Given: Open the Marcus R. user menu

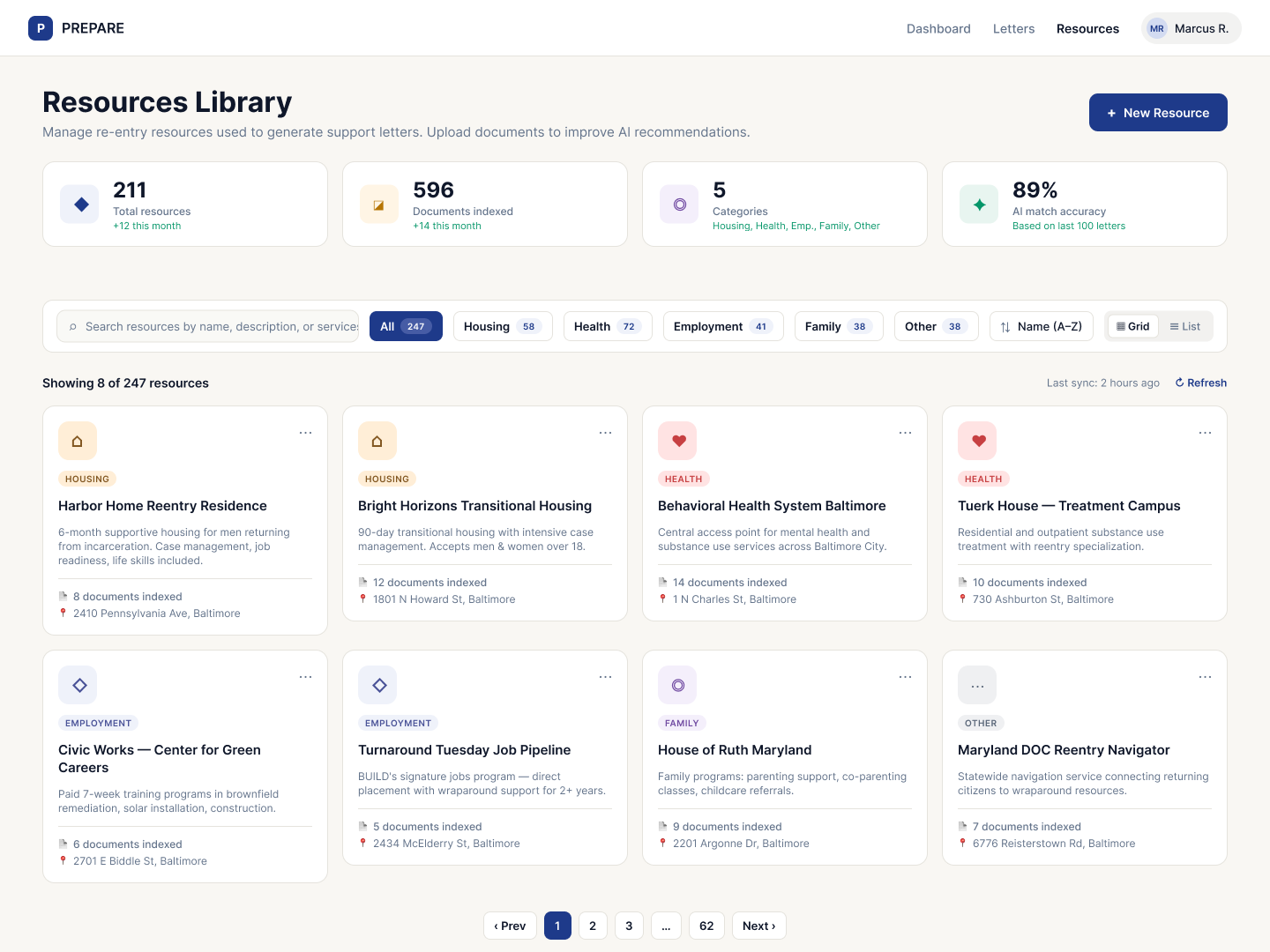Looking at the screenshot, I should (x=1191, y=28).
